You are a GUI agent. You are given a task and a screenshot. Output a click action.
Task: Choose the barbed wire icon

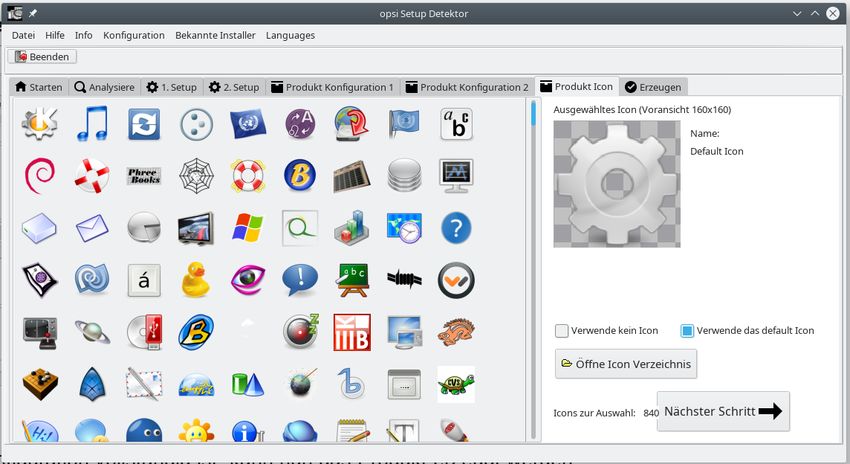[404, 279]
